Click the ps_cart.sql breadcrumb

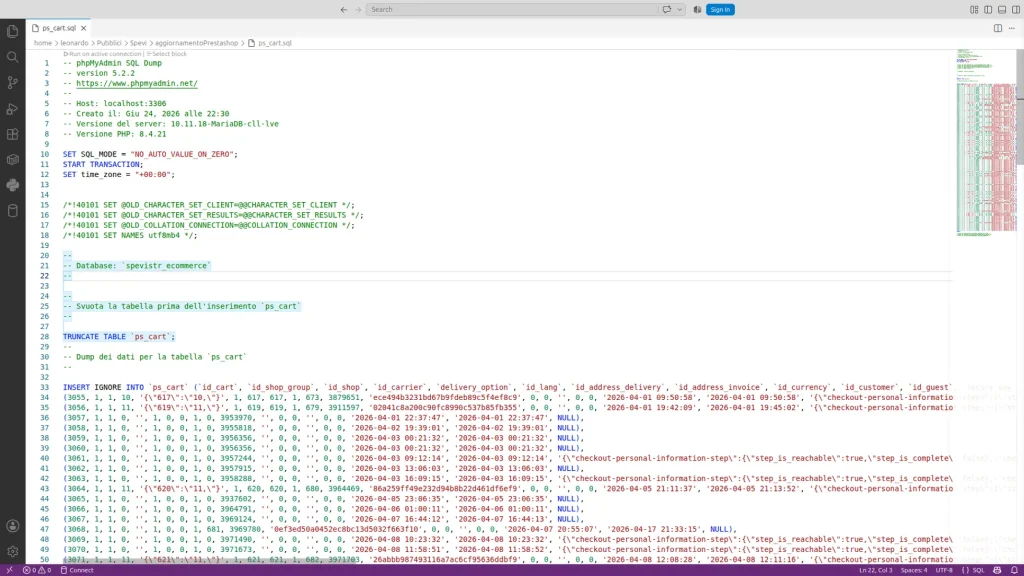pos(270,43)
